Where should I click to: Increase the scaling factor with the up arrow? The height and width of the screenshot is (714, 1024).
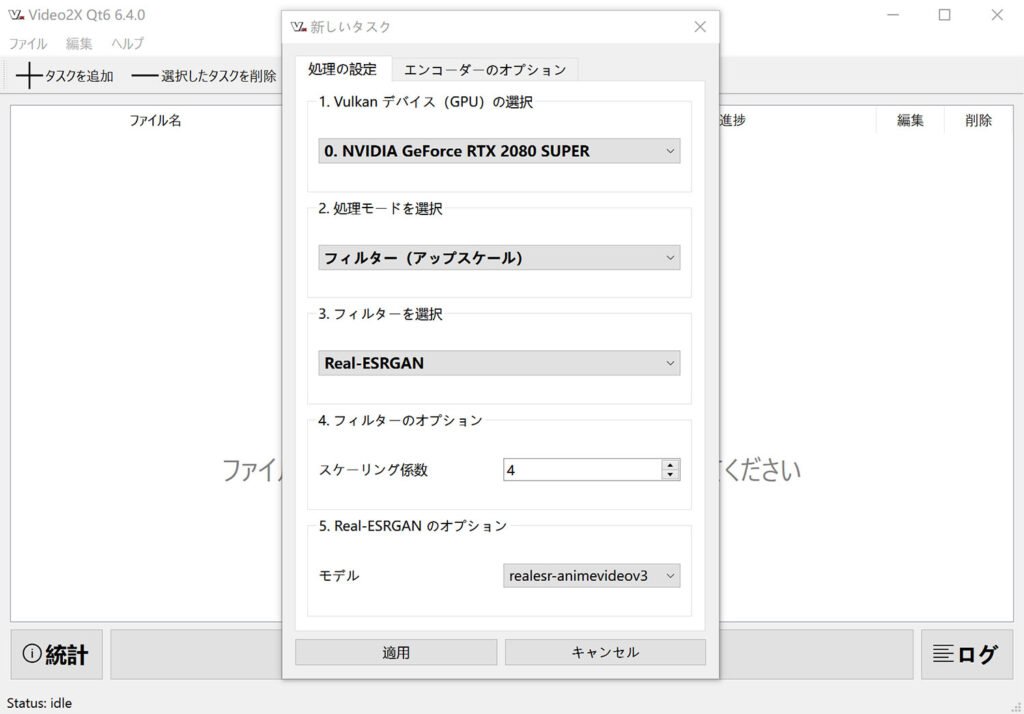(669, 463)
